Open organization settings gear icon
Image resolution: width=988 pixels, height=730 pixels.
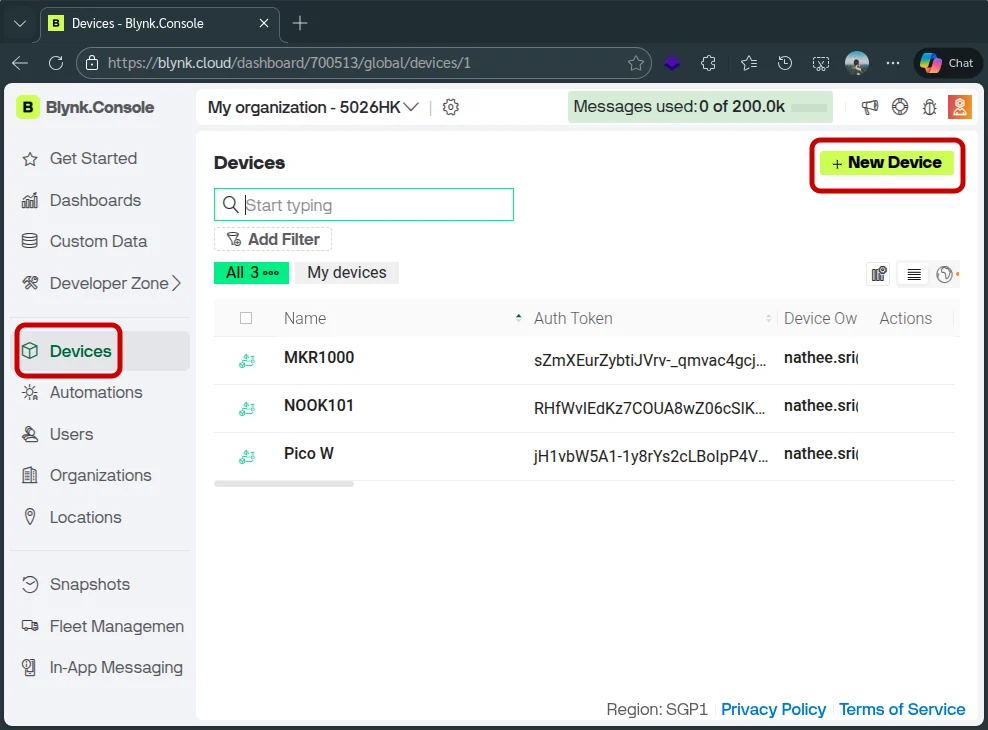click(451, 107)
